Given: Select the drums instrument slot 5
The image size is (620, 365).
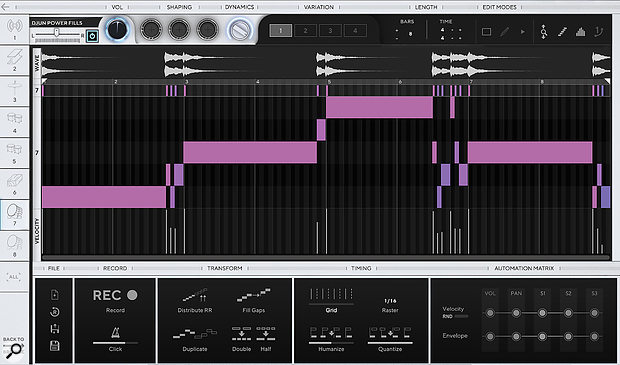Looking at the screenshot, I should click(15, 153).
